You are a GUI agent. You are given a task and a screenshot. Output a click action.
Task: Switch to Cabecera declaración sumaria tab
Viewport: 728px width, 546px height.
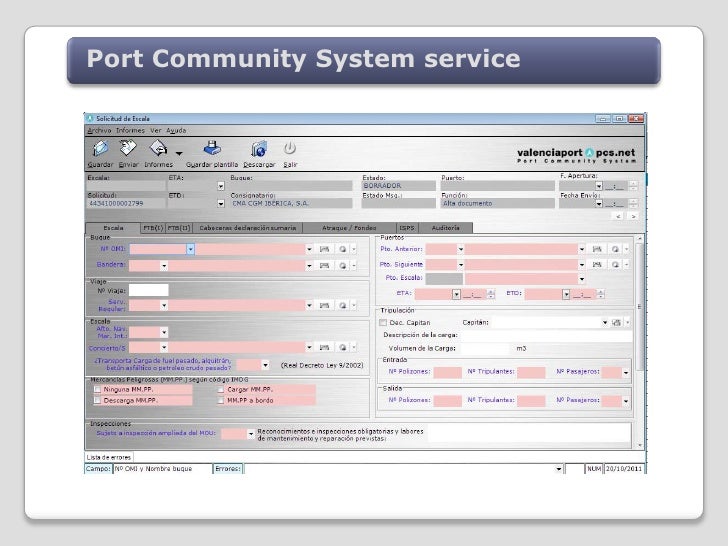(x=247, y=228)
